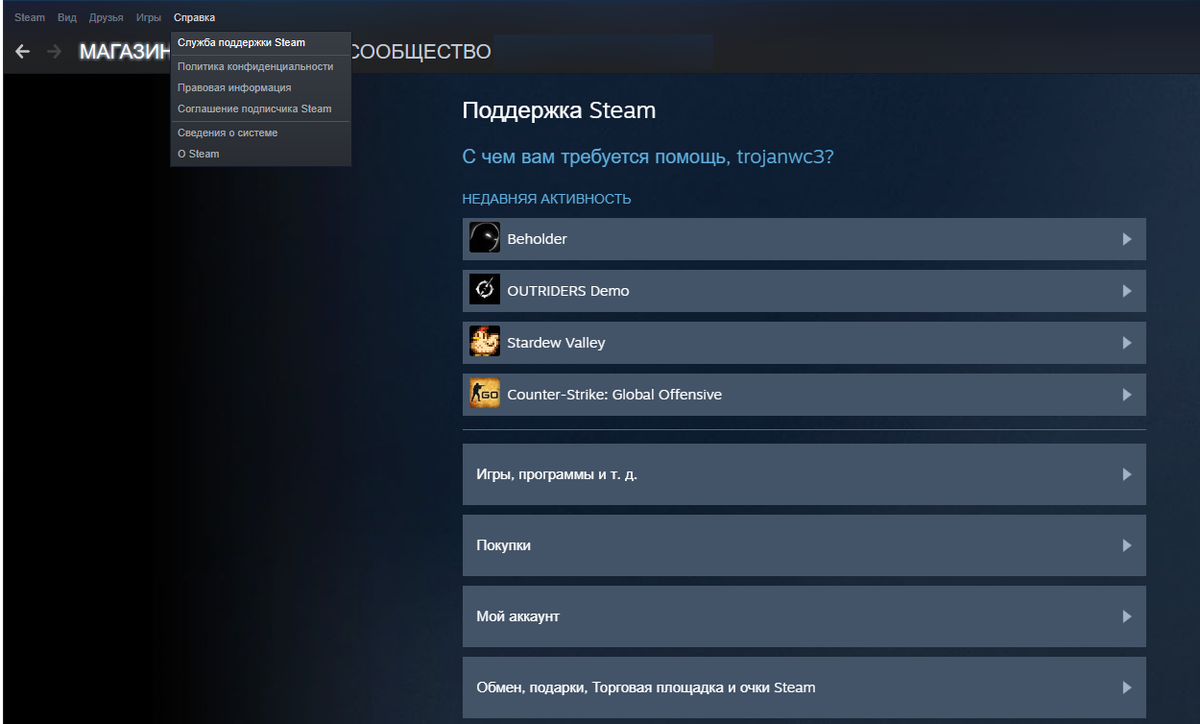Click the Counter-Strike GO game icon
1200x724 pixels.
click(x=485, y=395)
